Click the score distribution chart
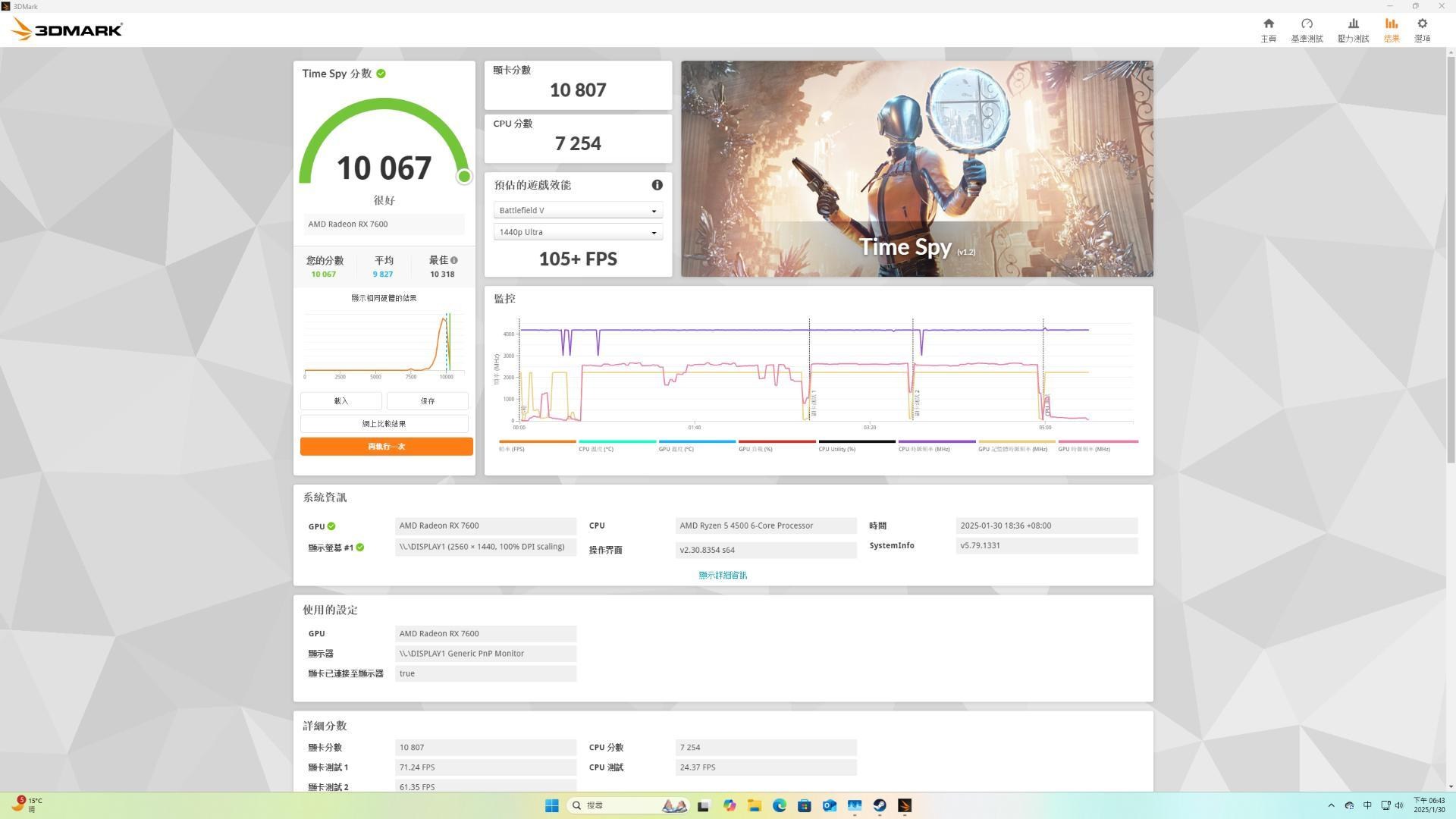 point(384,345)
